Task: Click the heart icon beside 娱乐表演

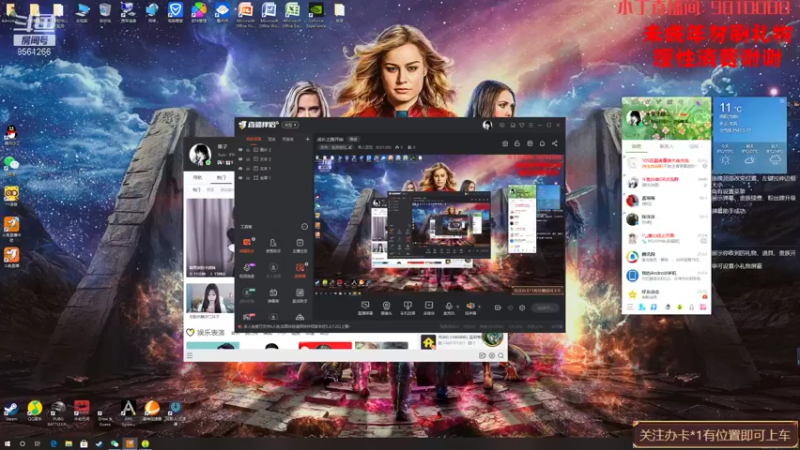Action: click(x=190, y=333)
